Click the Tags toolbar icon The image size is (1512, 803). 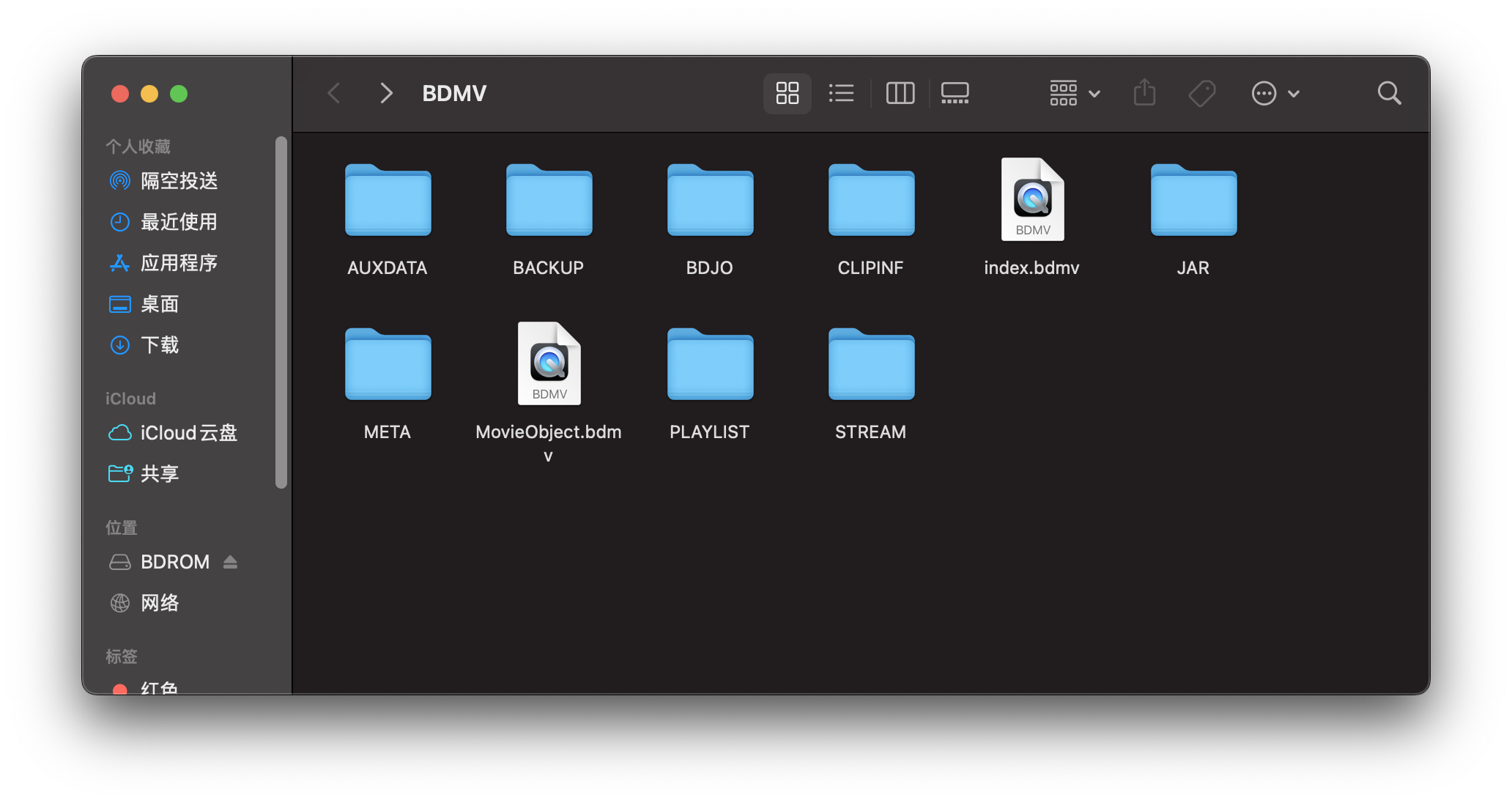point(1201,93)
